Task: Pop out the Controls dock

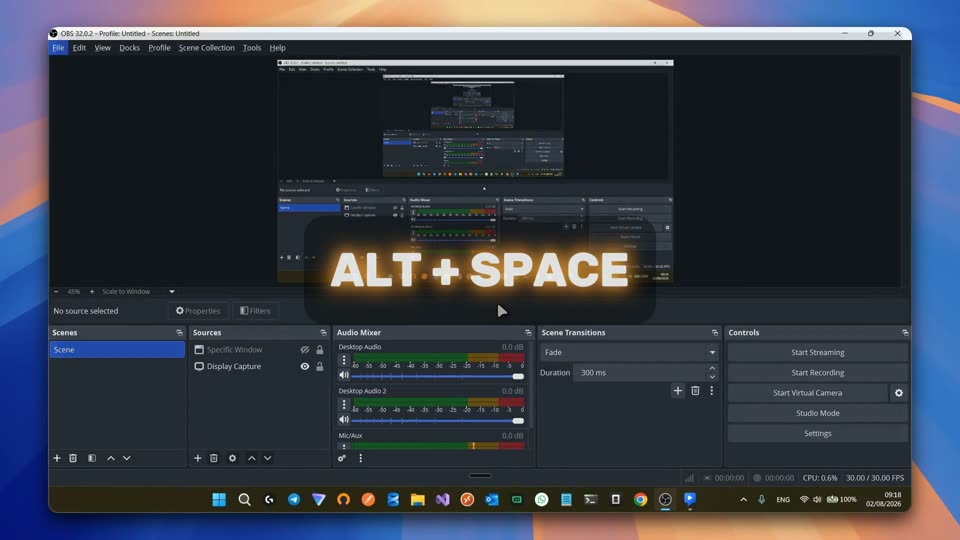Action: (x=905, y=332)
